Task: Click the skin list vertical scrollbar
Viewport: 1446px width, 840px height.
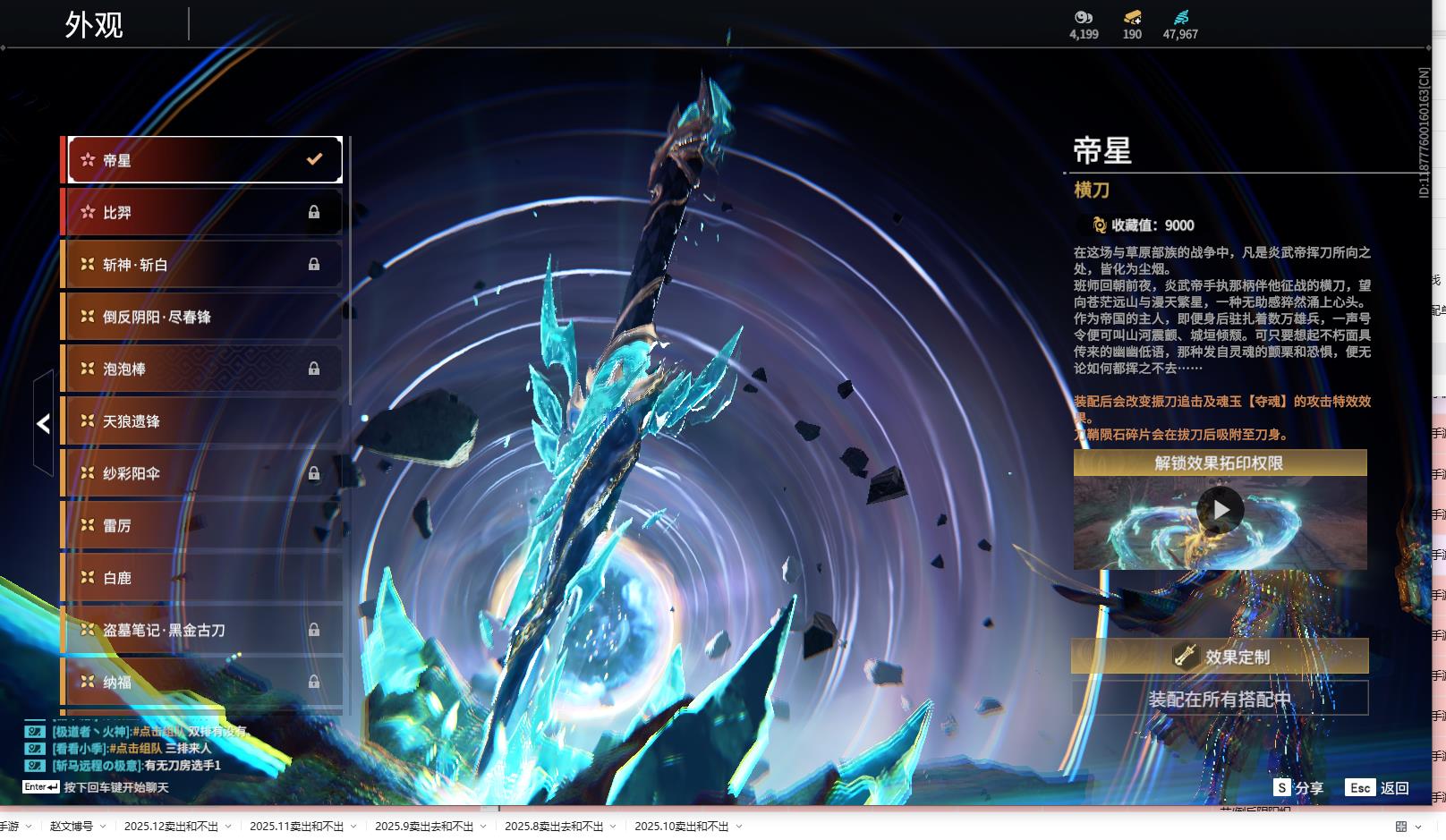Action: coord(349,271)
